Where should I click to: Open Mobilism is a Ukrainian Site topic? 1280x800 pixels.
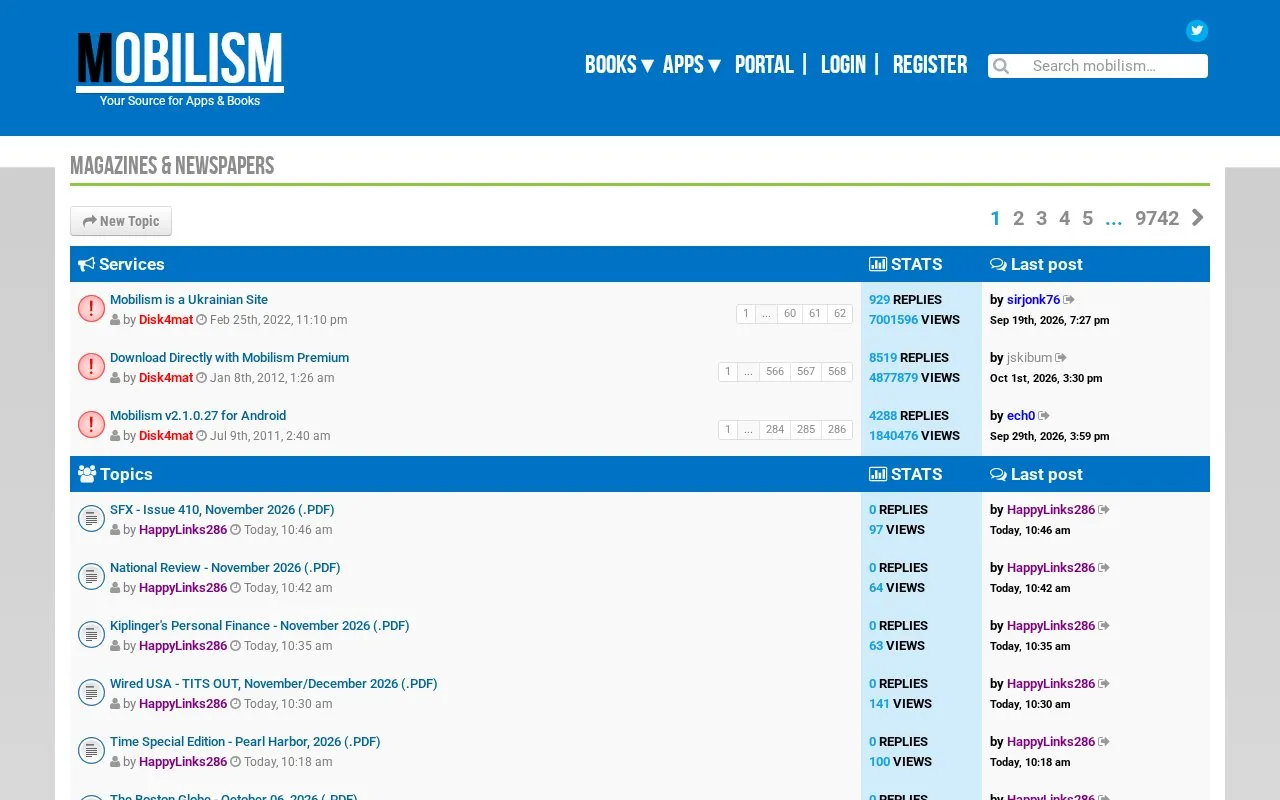tap(189, 300)
